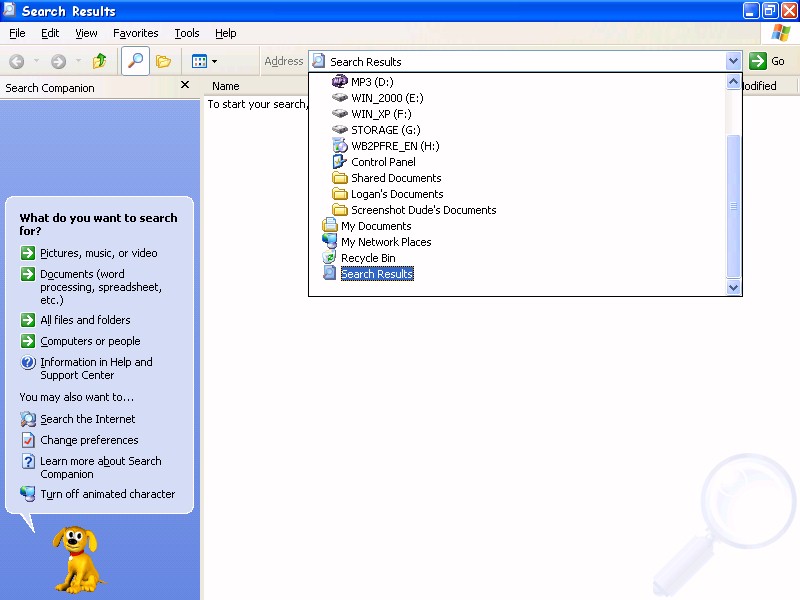Viewport: 800px width, 600px height.
Task: Select WIN_2000 (E:) drive icon
Action: click(339, 97)
